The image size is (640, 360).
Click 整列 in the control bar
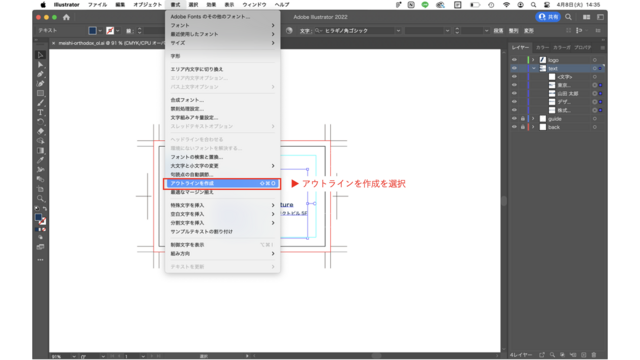513,31
